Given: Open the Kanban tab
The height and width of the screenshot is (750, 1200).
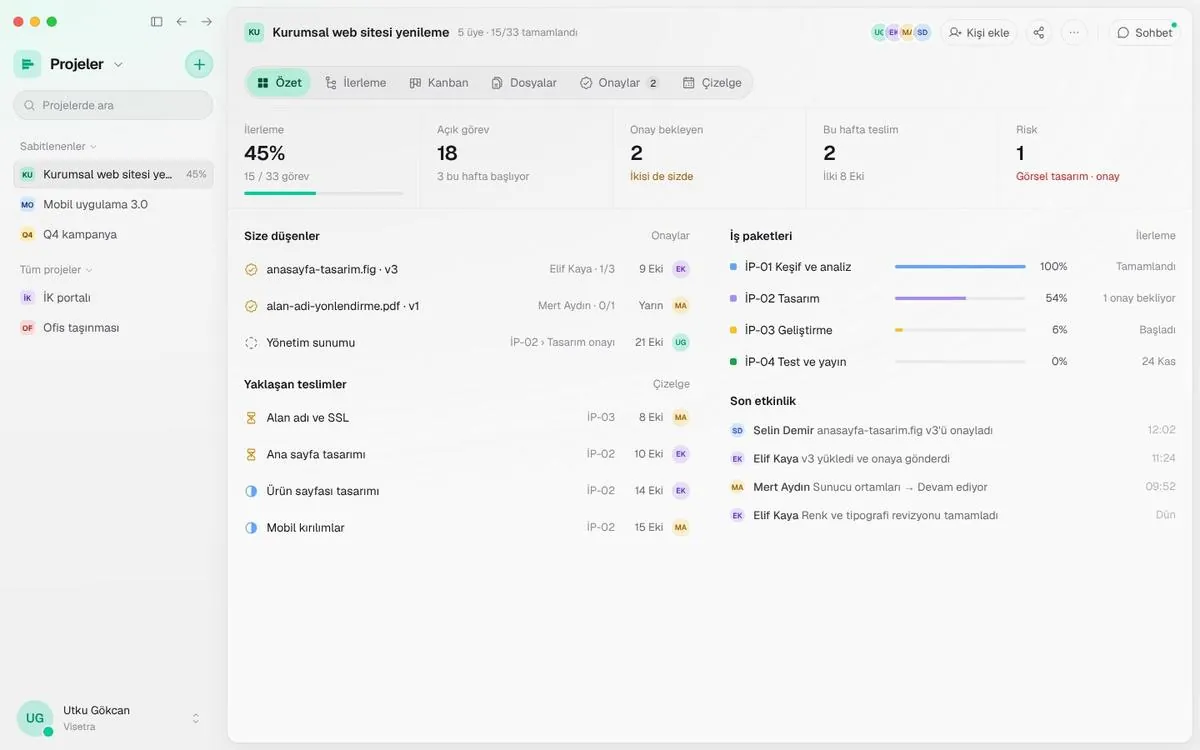Looking at the screenshot, I should coord(439,83).
